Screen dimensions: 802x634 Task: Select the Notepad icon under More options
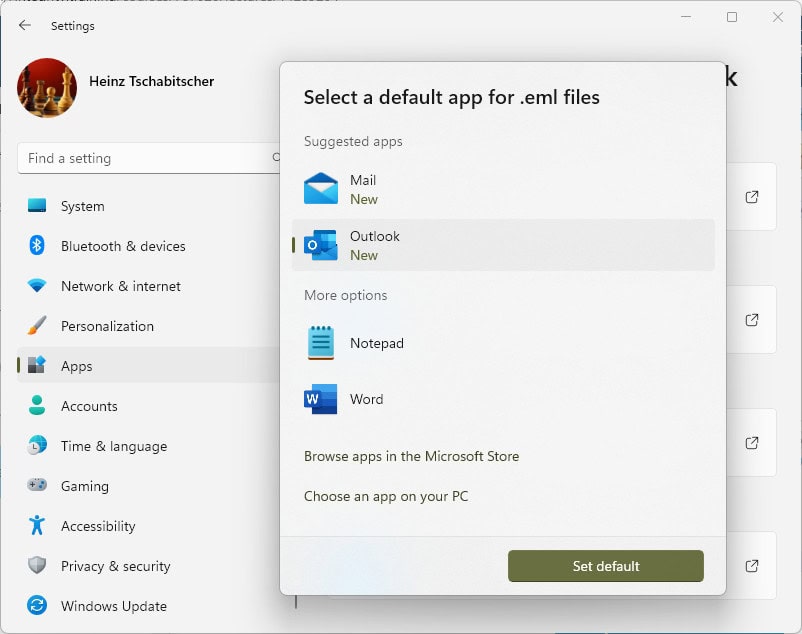[320, 343]
